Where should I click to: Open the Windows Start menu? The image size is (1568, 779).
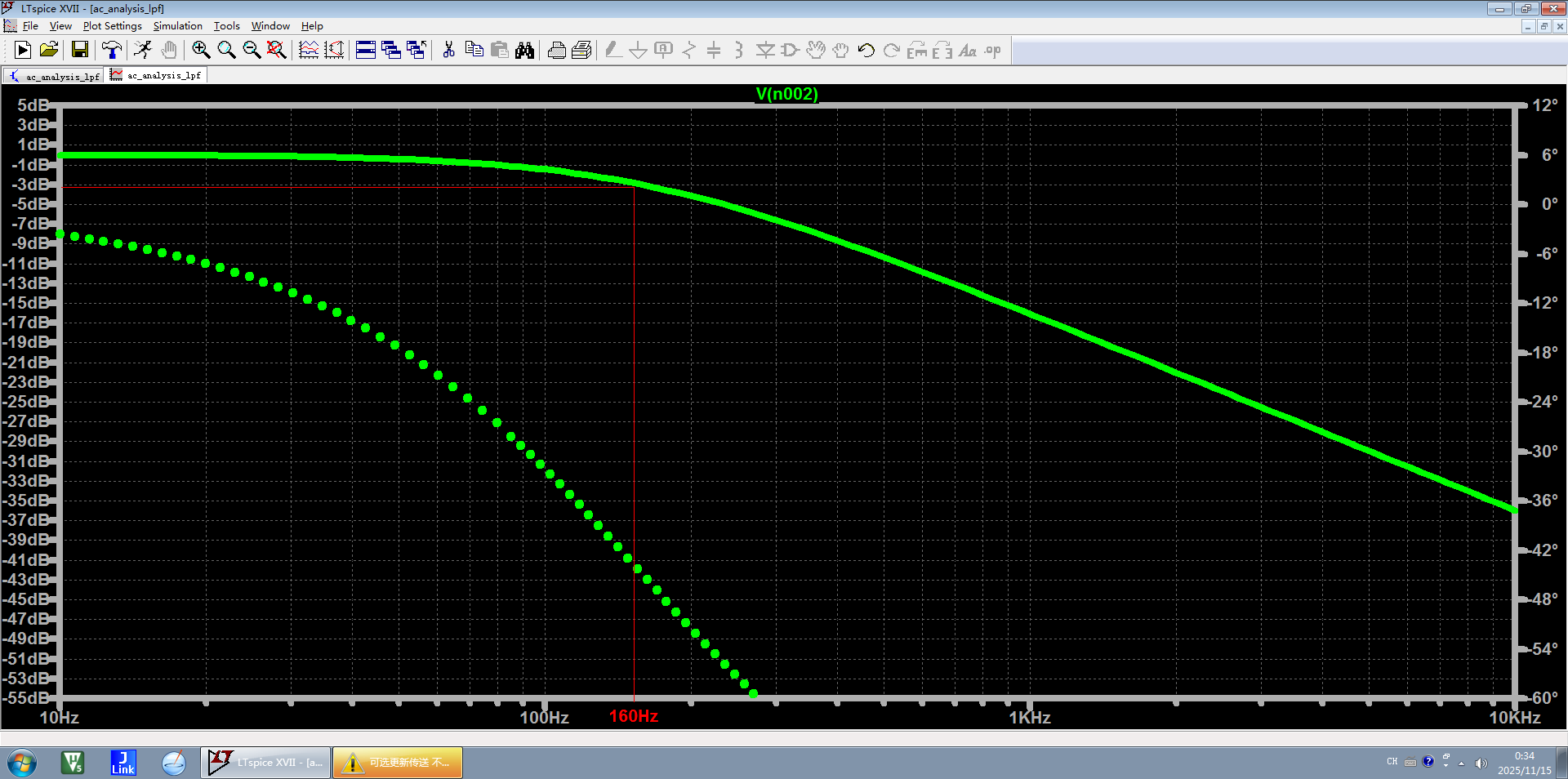22,763
